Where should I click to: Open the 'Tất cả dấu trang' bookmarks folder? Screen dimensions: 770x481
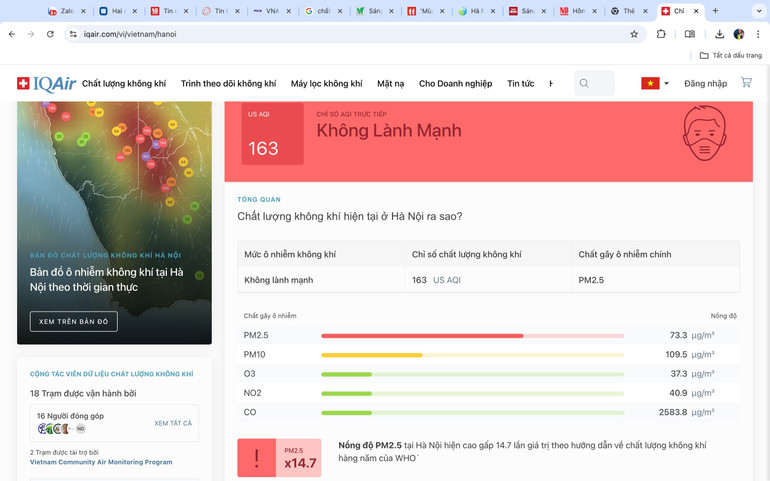730,56
